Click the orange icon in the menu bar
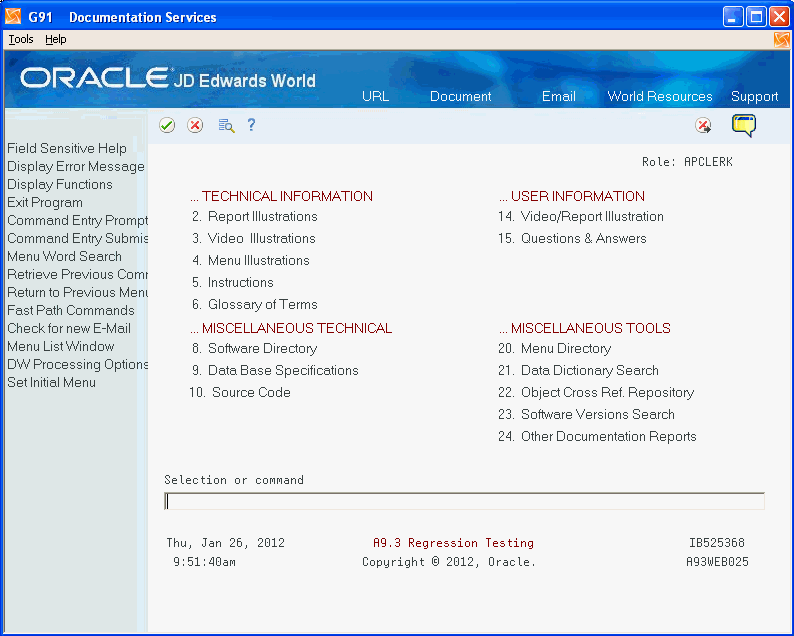 tap(781, 39)
